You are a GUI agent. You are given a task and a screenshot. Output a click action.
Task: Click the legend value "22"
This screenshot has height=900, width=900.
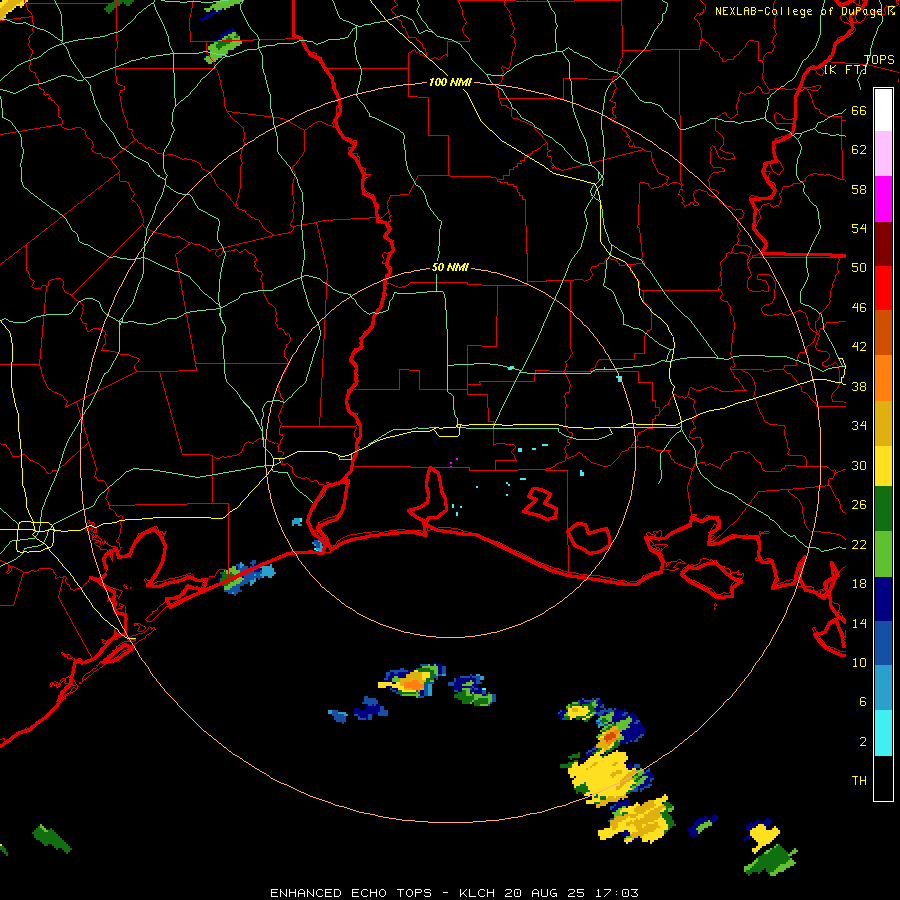click(859, 544)
